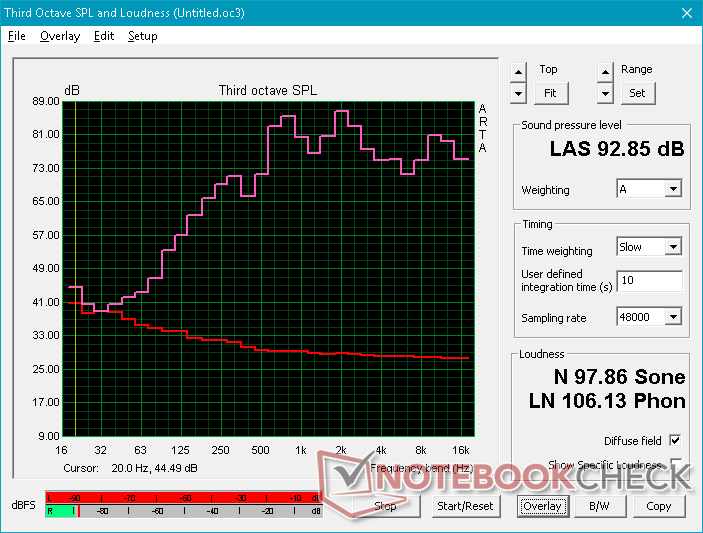This screenshot has width=703, height=533.
Task: Click the N 97.86 Sone value
Action: point(619,377)
